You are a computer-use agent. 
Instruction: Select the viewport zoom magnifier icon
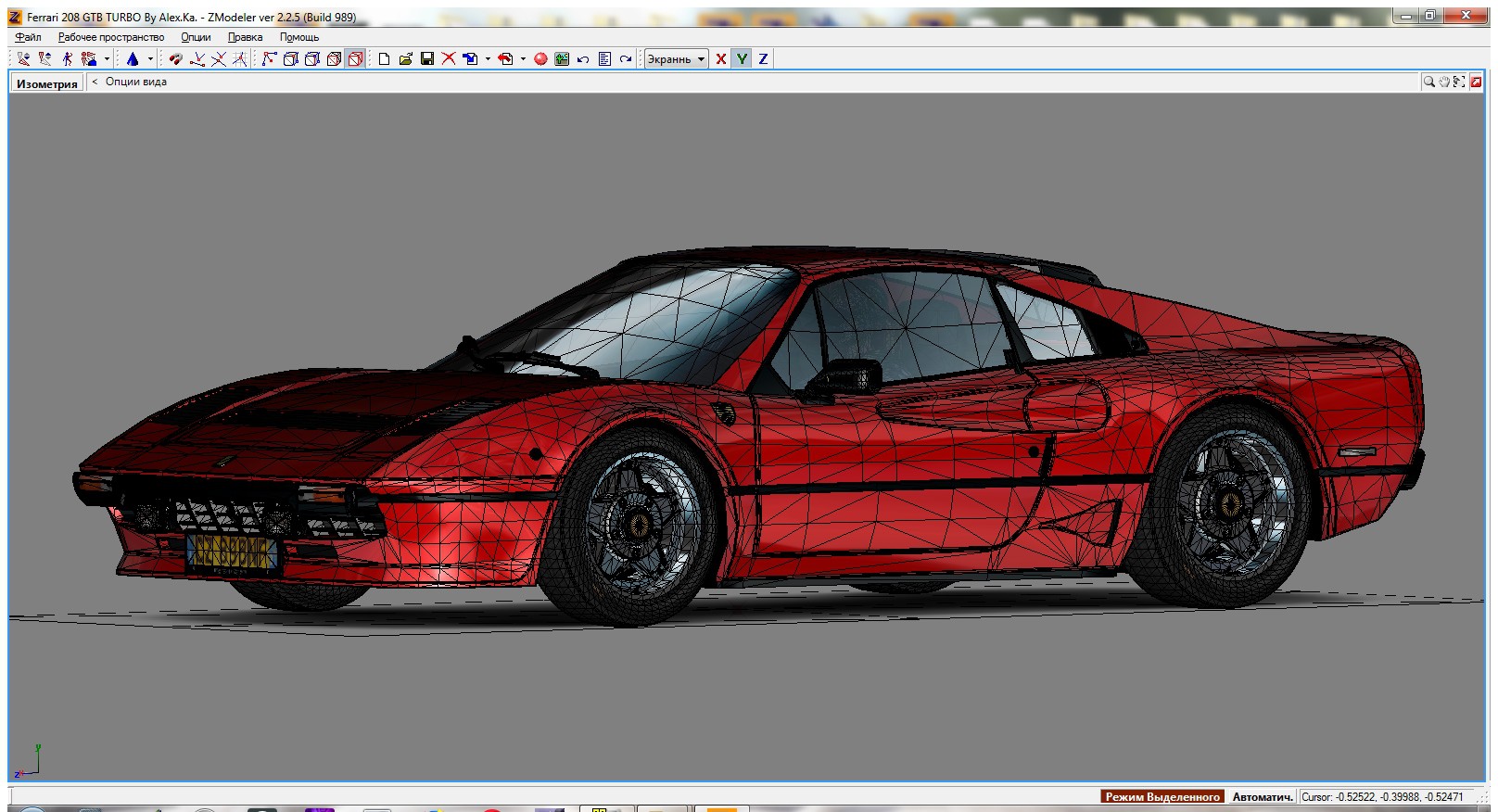pyautogui.click(x=1429, y=82)
